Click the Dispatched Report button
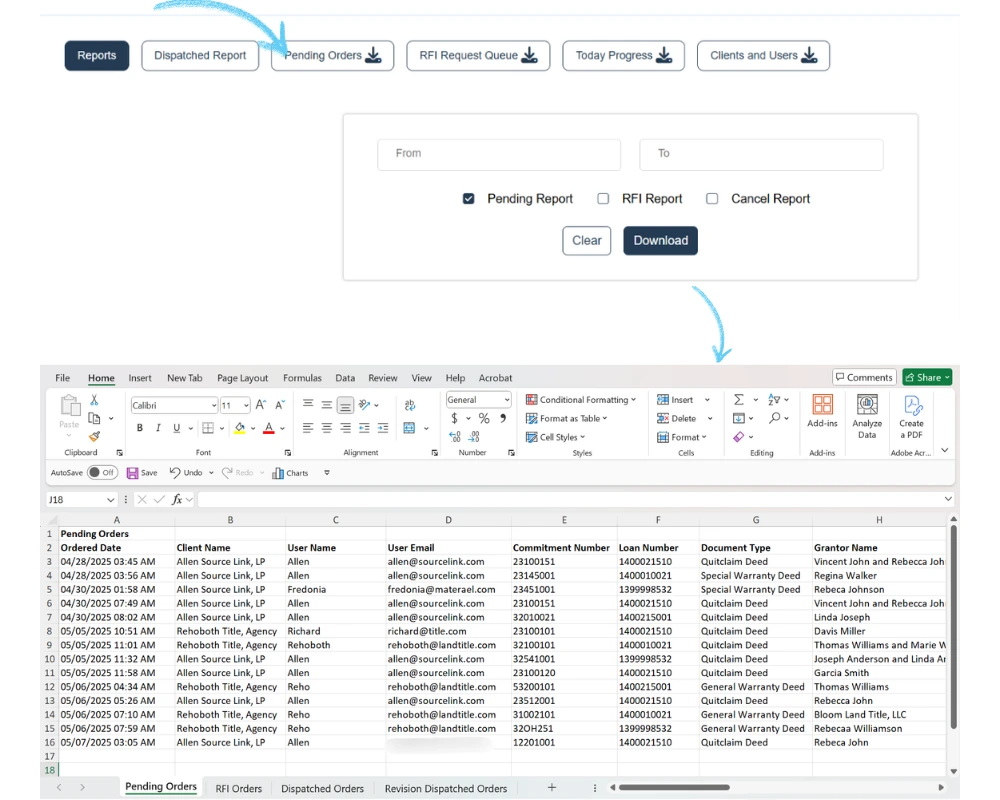 point(200,56)
